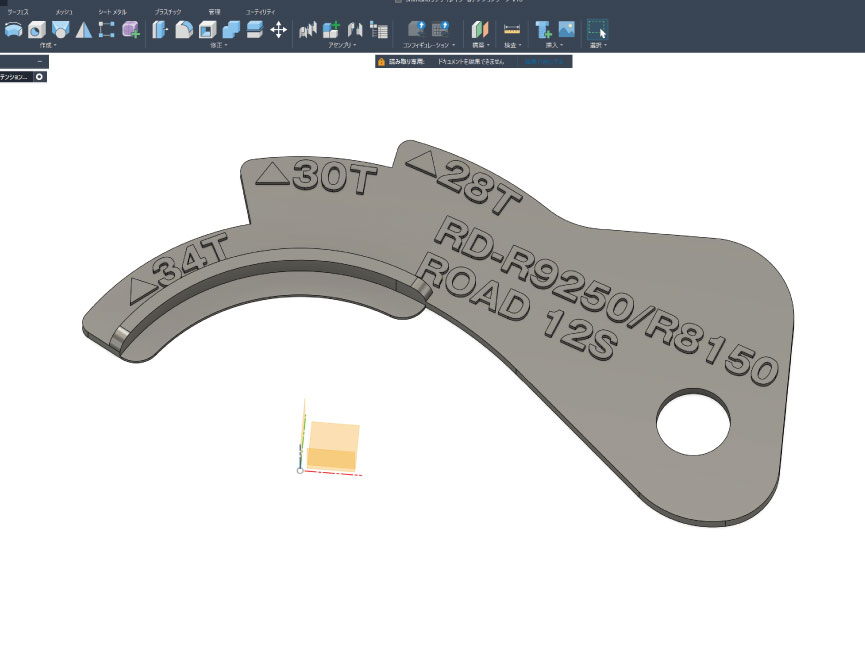Viewport: 865px width, 649px height.
Task: Collapse the browser panel with the minus button
Action: 39,62
